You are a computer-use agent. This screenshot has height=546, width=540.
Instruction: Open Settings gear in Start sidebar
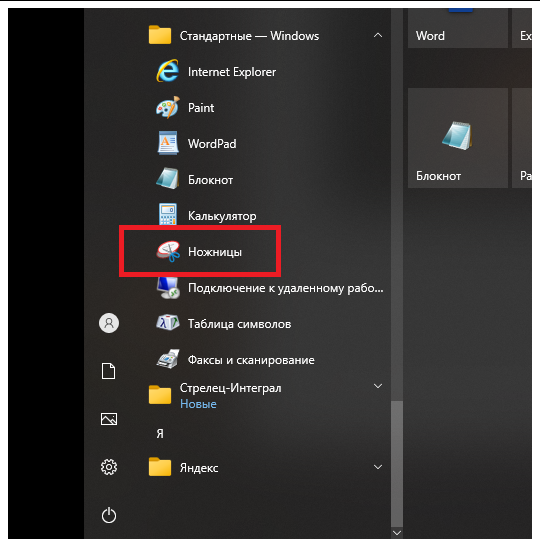(109, 467)
